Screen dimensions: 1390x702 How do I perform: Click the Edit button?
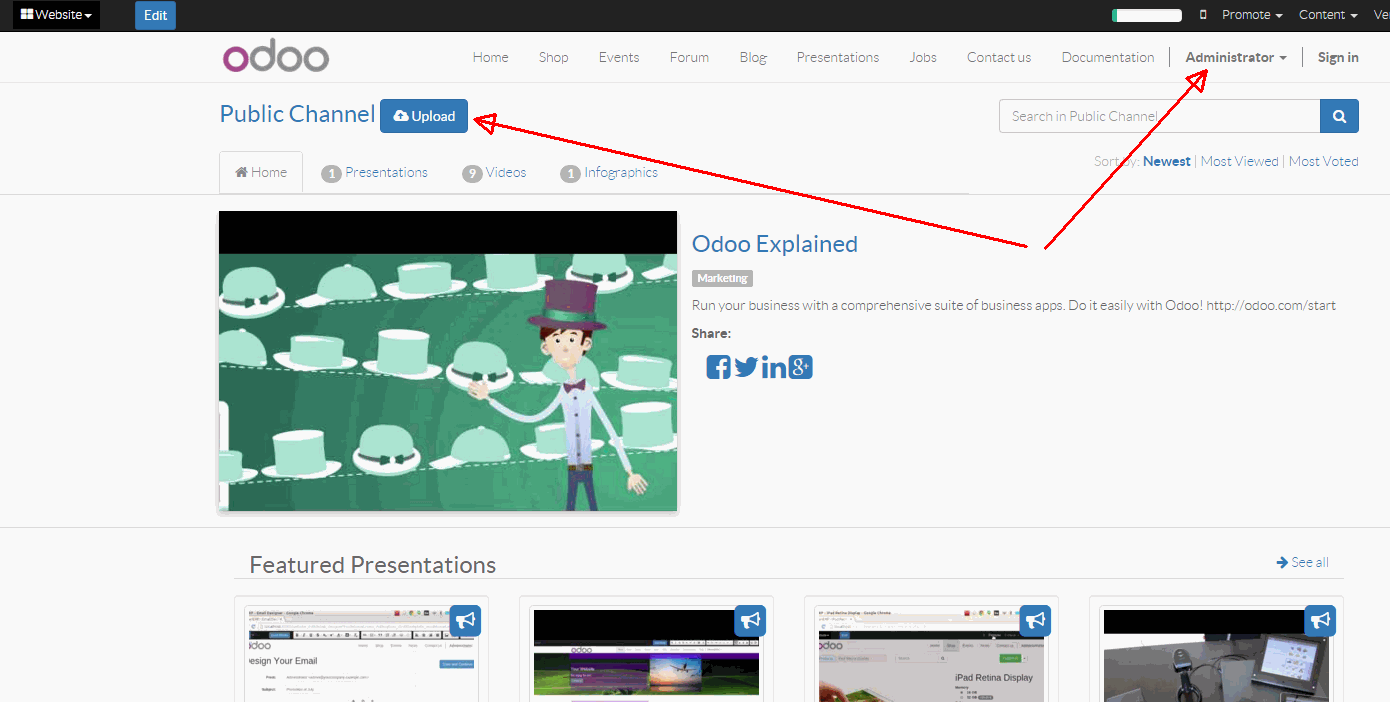[x=155, y=15]
